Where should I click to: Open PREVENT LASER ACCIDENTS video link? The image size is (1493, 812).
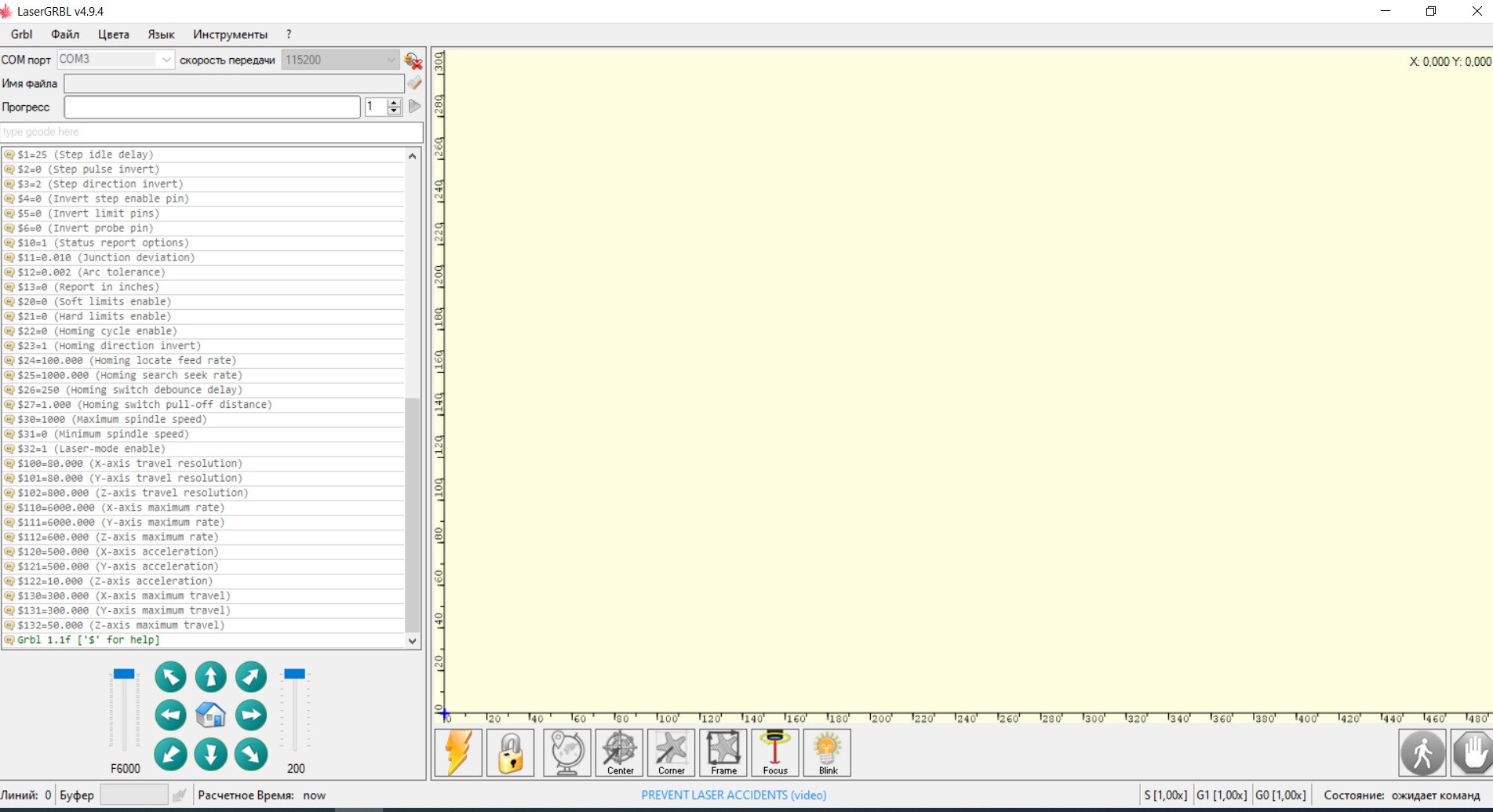(x=734, y=795)
